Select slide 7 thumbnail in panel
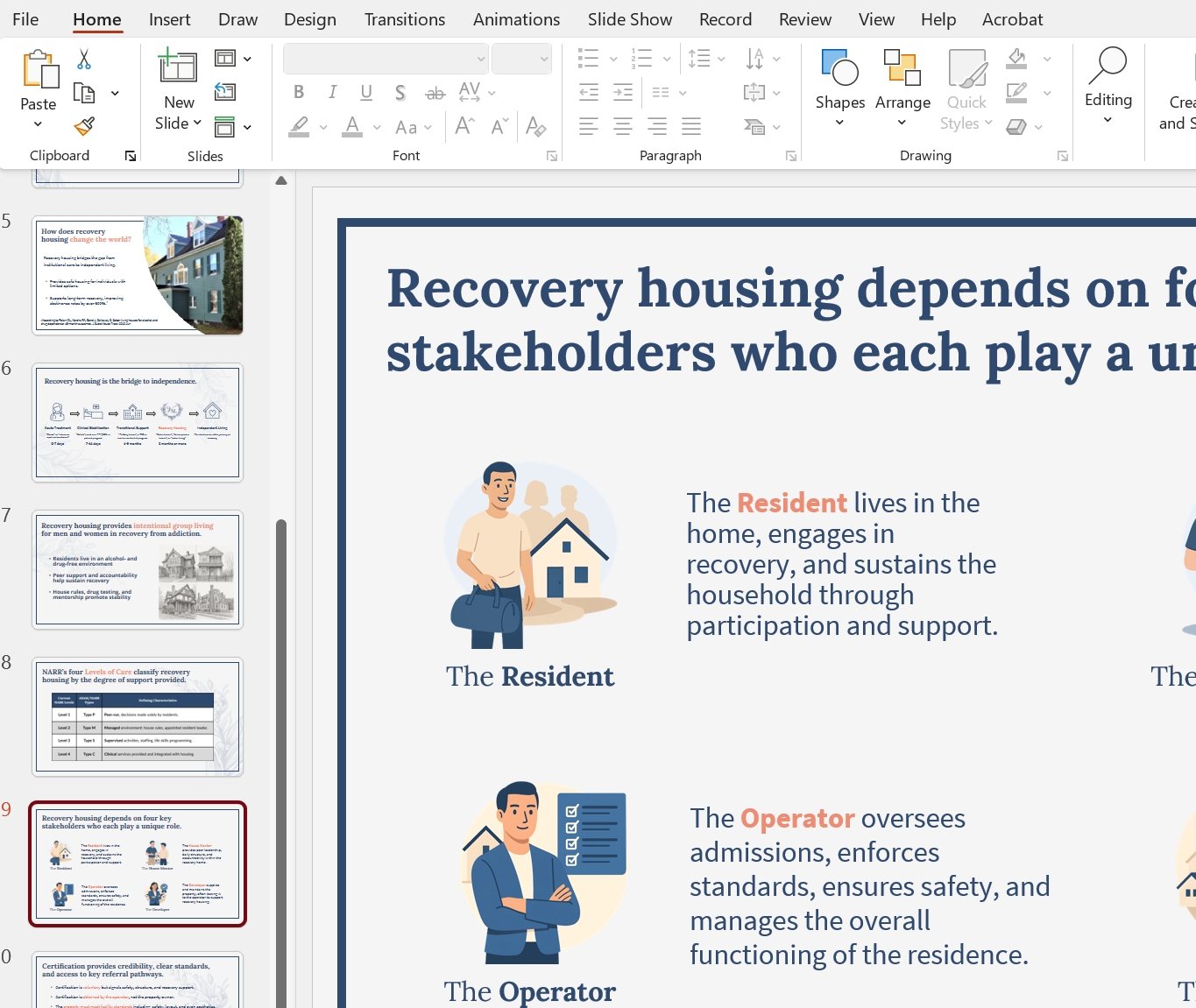The width and height of the screenshot is (1196, 1008). 138,569
